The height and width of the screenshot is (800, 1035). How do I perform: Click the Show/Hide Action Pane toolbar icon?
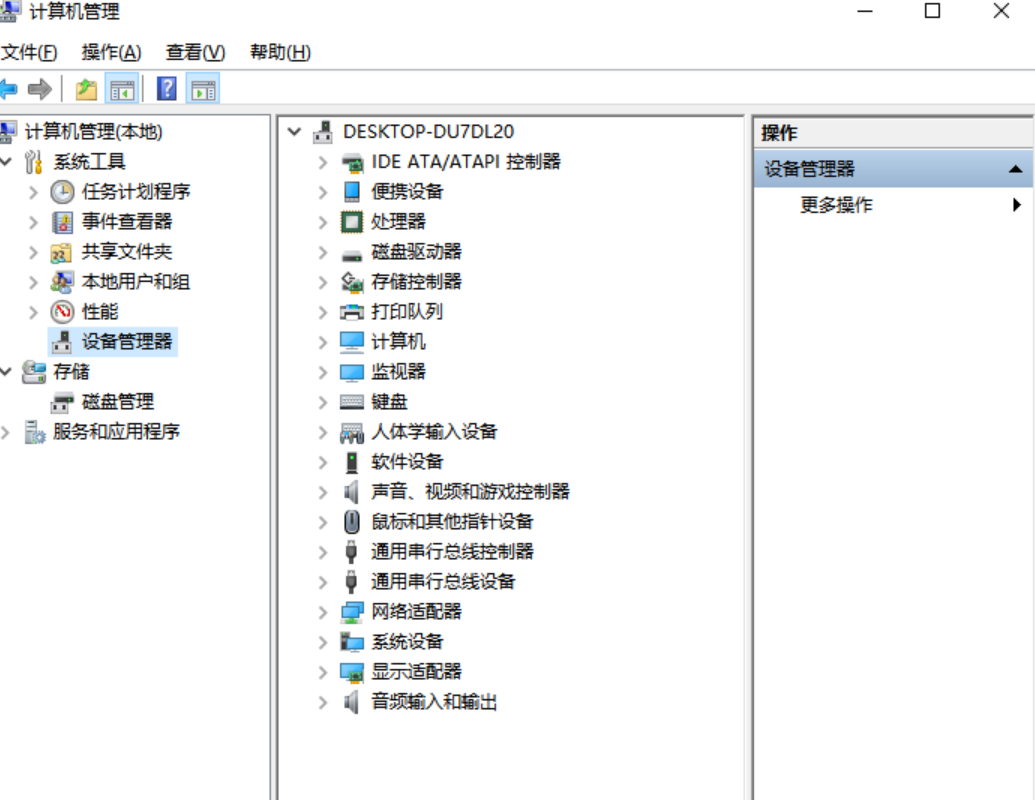(x=203, y=90)
